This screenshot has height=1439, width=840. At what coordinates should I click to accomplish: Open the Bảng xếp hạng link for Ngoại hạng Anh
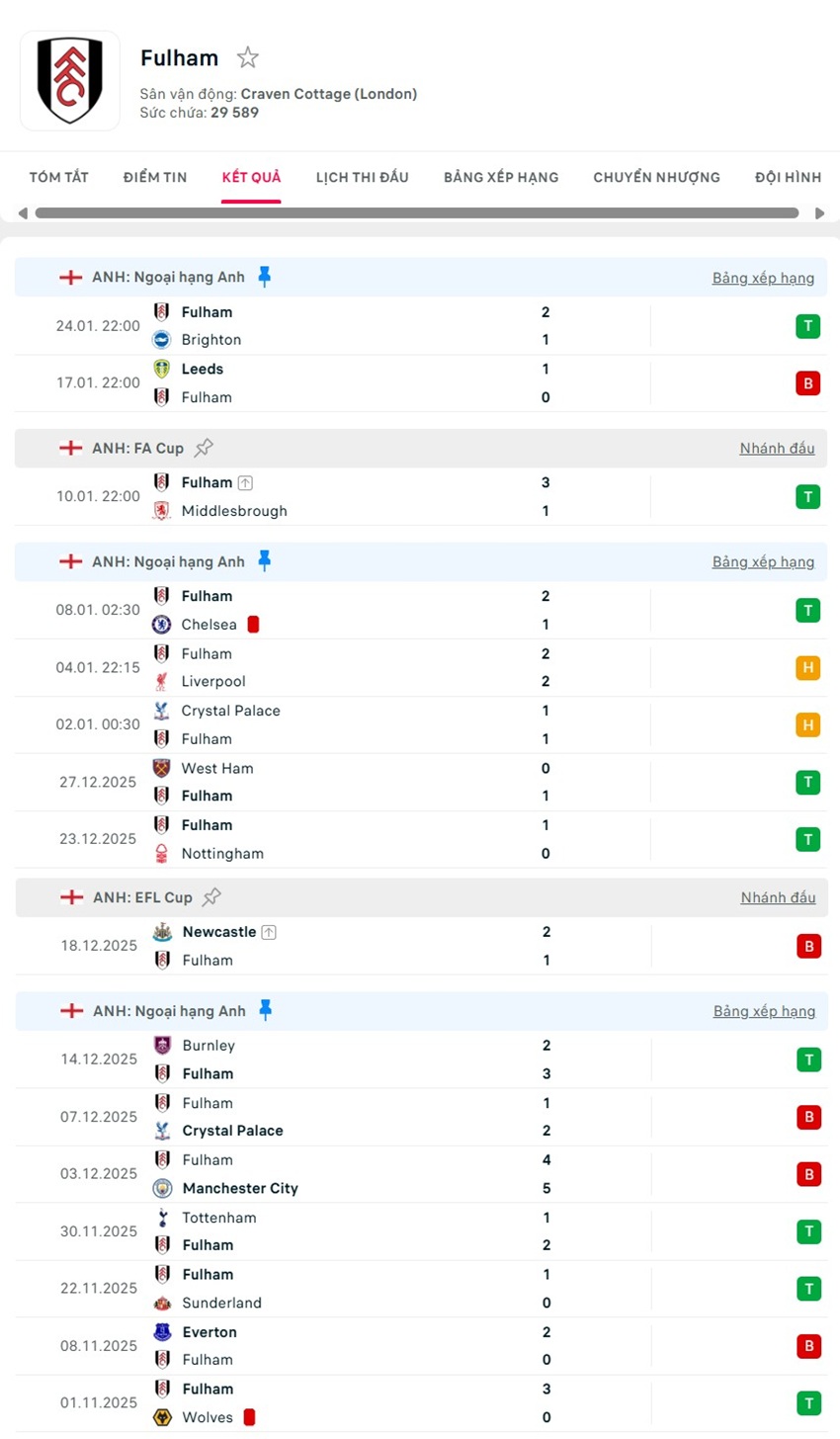(763, 278)
